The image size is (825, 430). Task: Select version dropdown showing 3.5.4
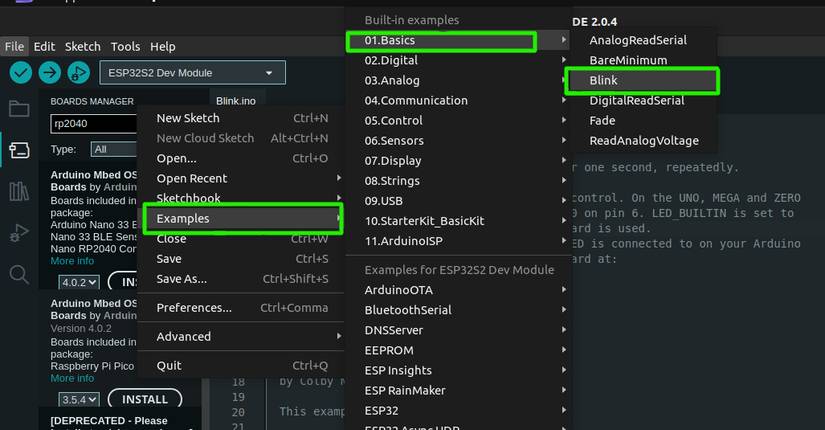[x=78, y=399]
